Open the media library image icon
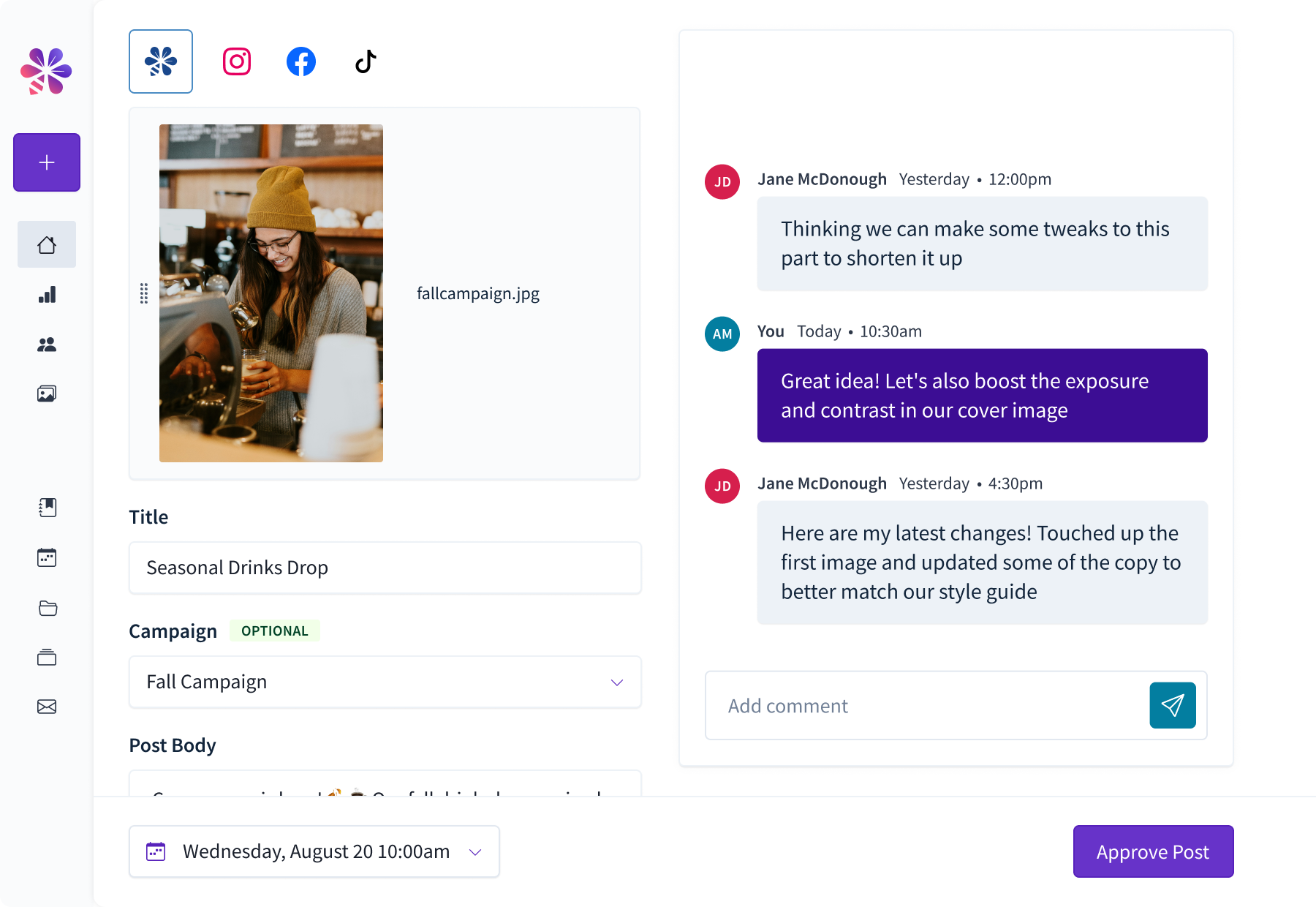 click(x=47, y=394)
